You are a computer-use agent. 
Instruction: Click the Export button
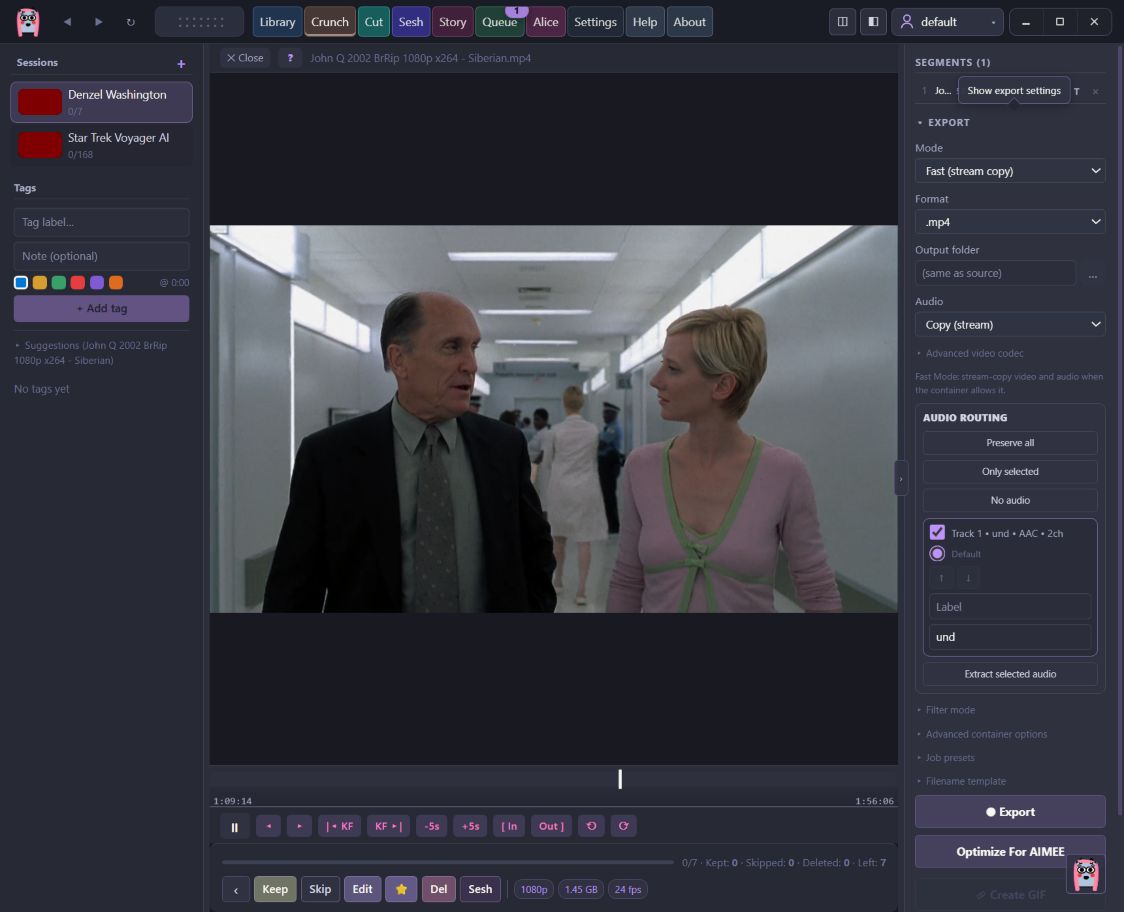pos(1010,812)
